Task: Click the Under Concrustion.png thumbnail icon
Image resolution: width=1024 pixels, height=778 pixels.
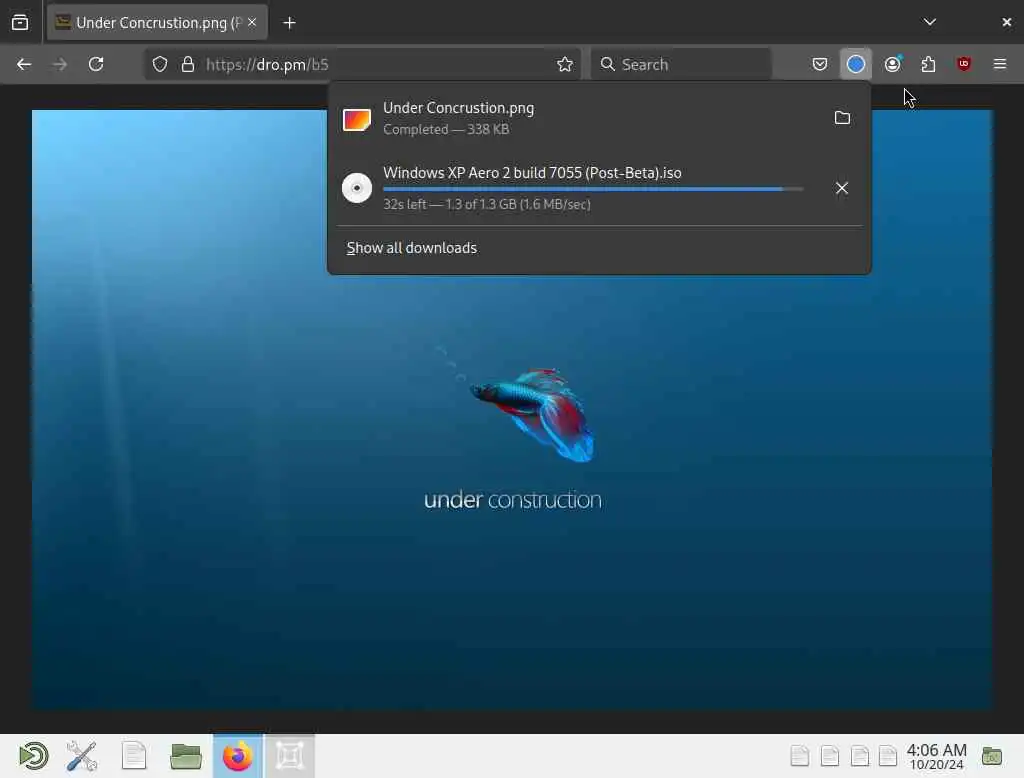Action: (x=357, y=120)
